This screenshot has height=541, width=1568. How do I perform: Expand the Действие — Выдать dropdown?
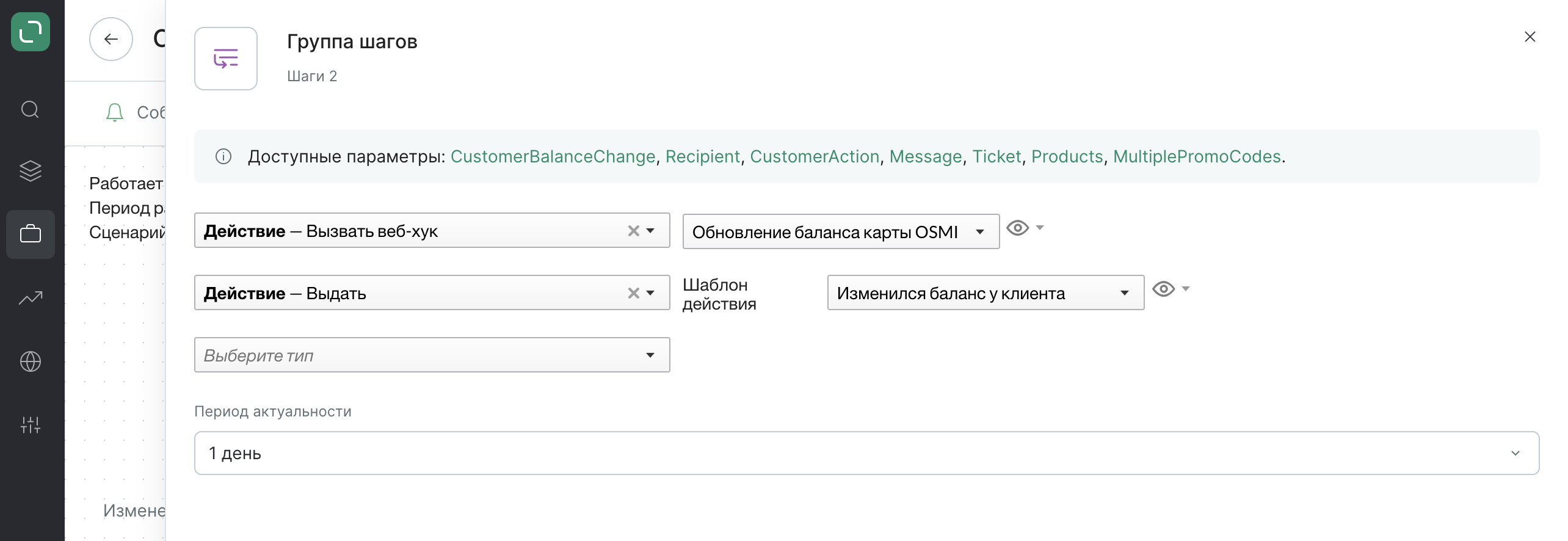(651, 293)
